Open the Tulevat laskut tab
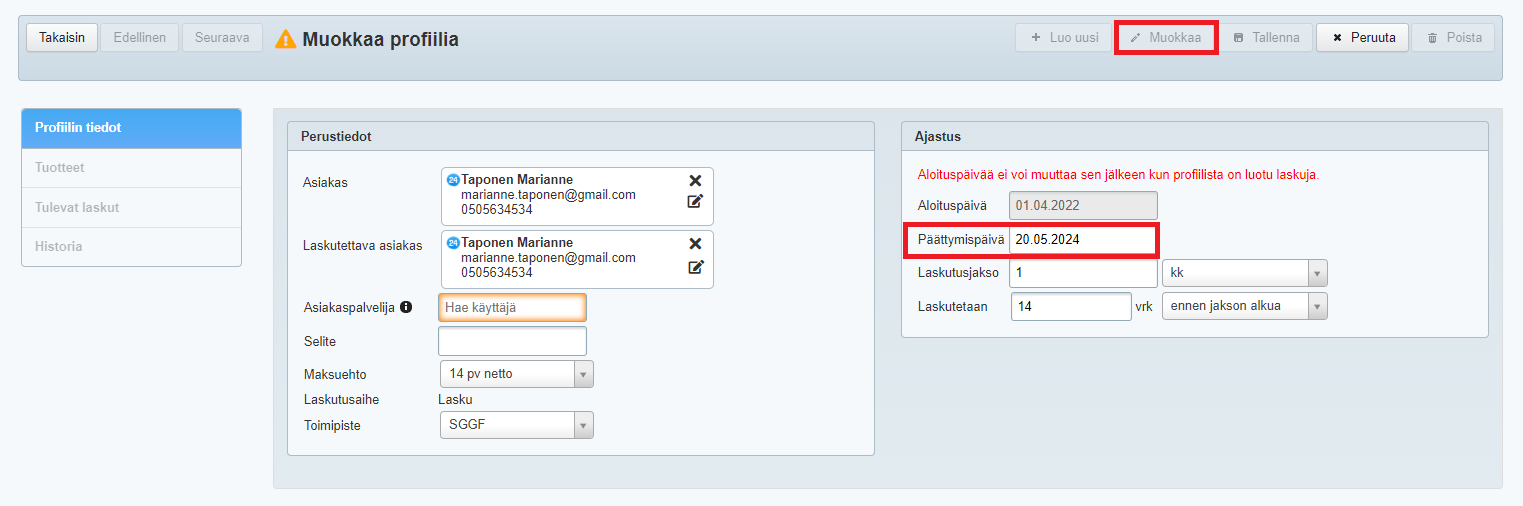Image resolution: width=1523 pixels, height=506 pixels. coord(131,208)
